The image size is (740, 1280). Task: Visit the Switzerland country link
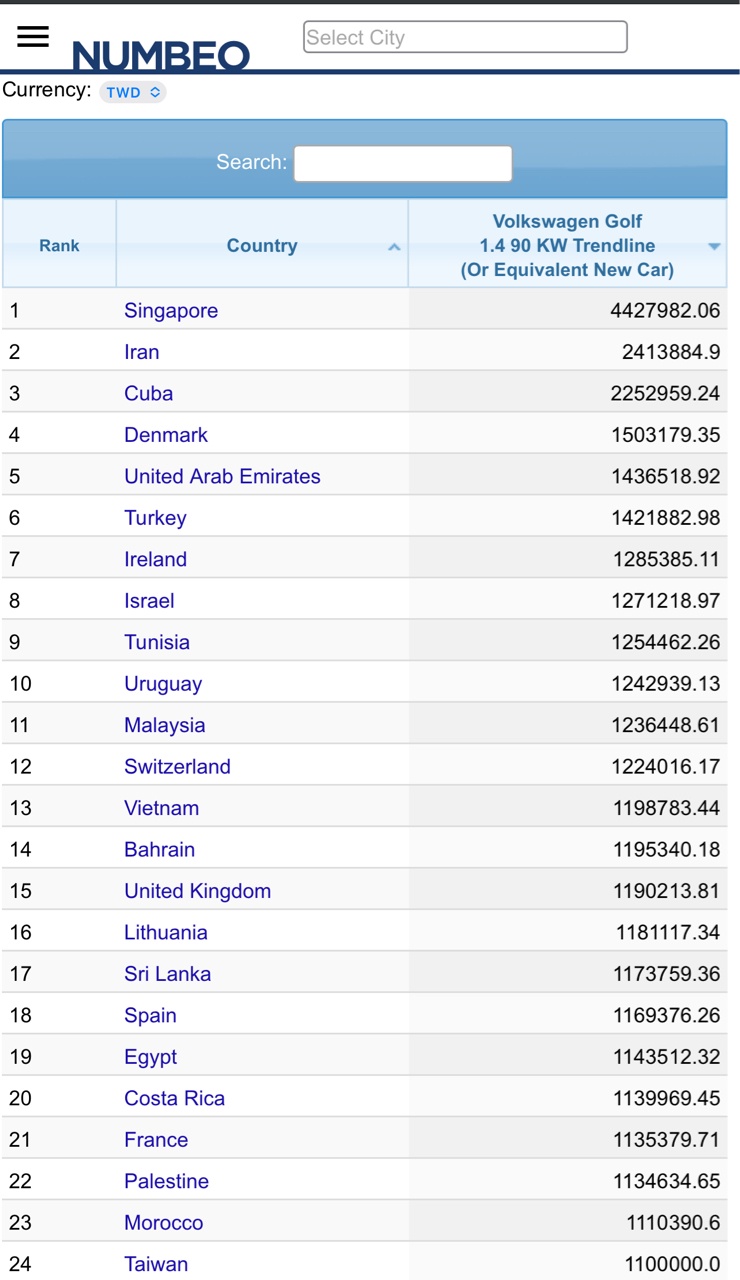(x=177, y=767)
